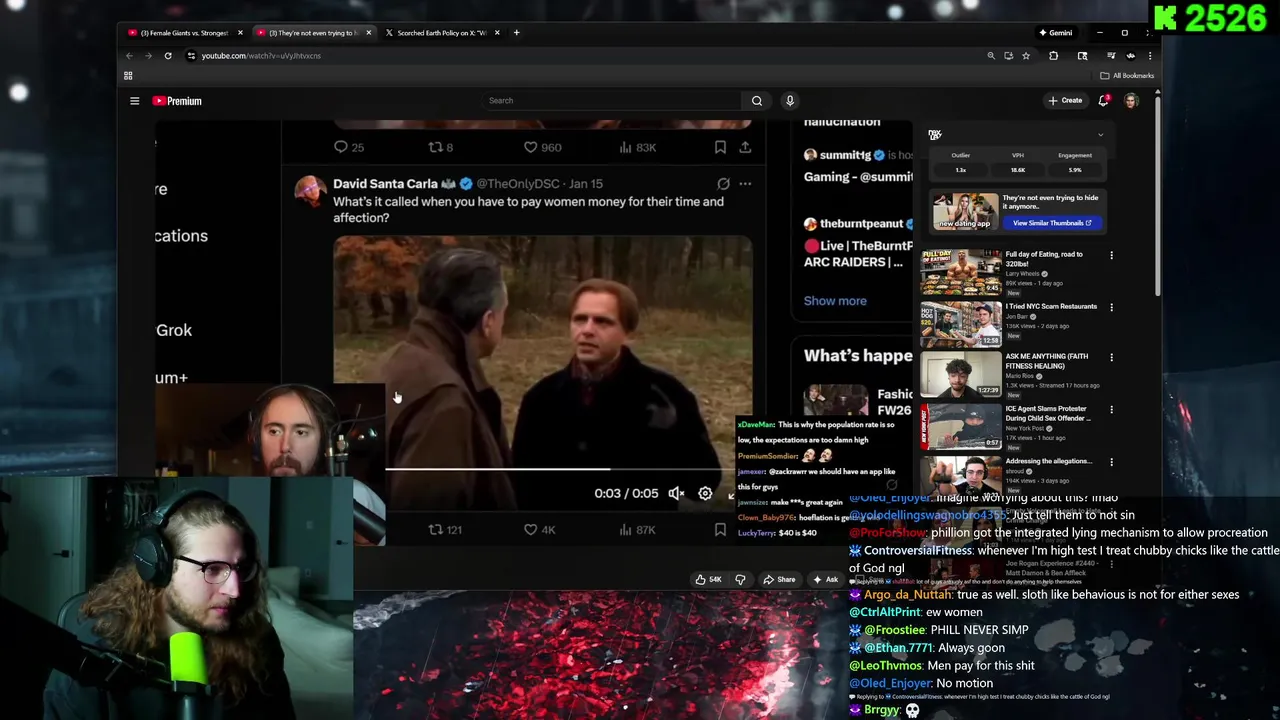Like the YouTube video with 54K likes
Viewport: 1280px width, 720px height.
tap(709, 579)
